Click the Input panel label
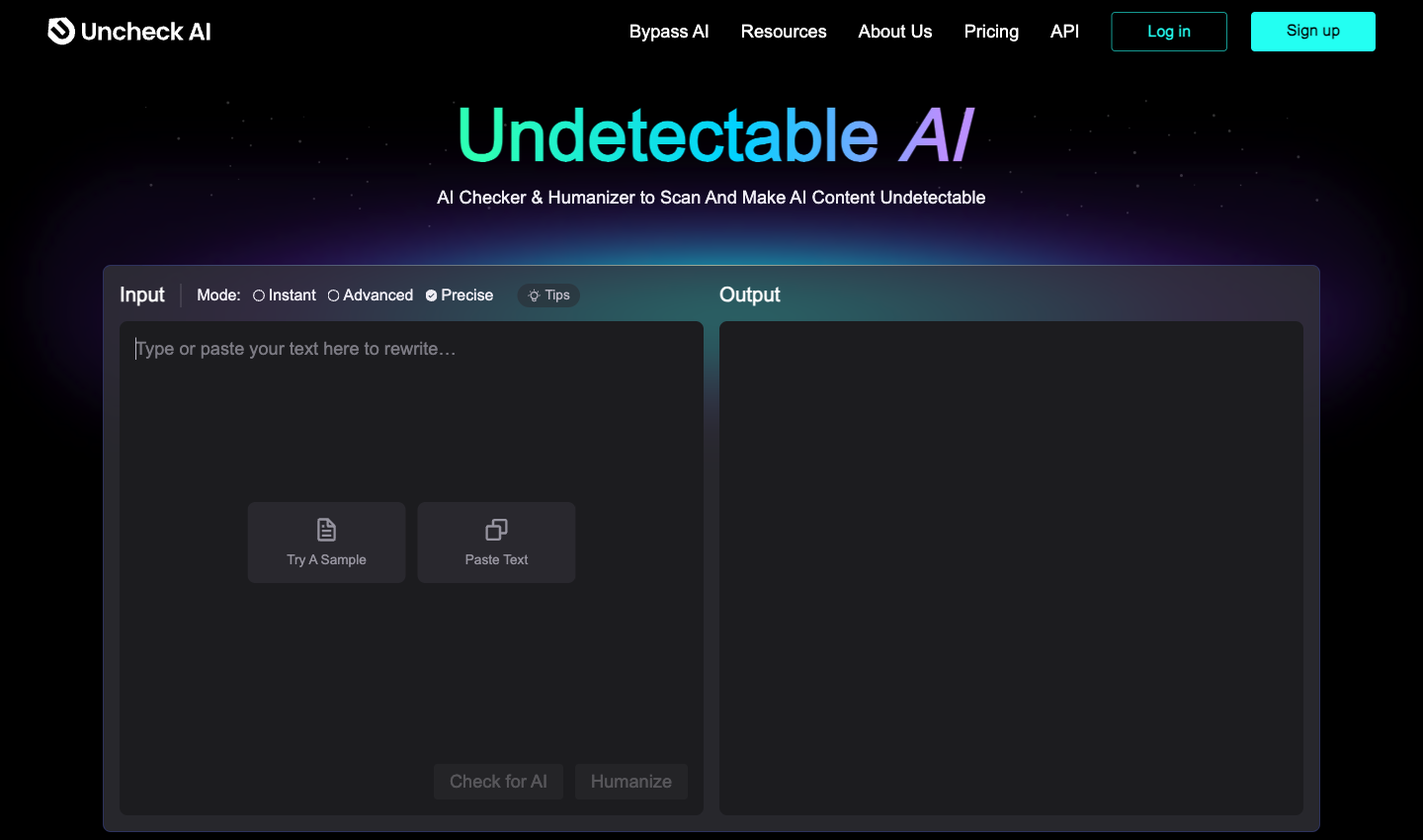 pyautogui.click(x=142, y=295)
